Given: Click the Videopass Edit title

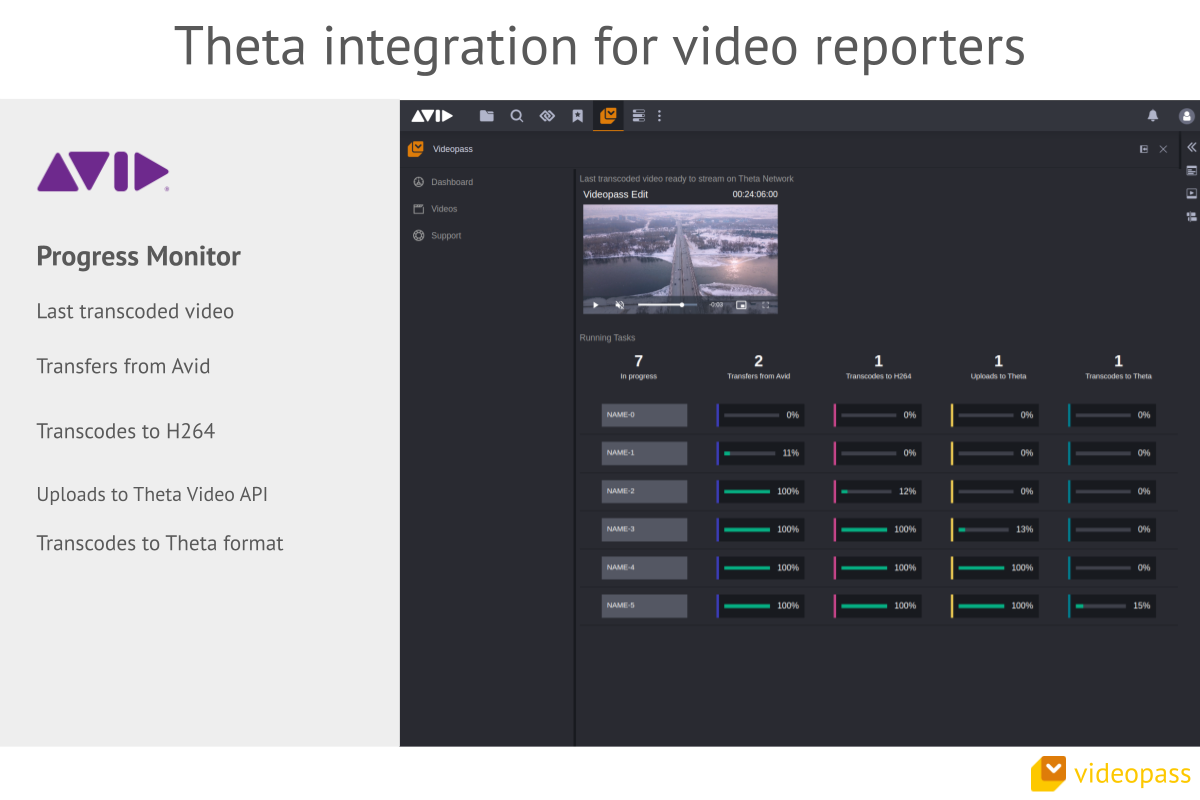Looking at the screenshot, I should tap(616, 194).
